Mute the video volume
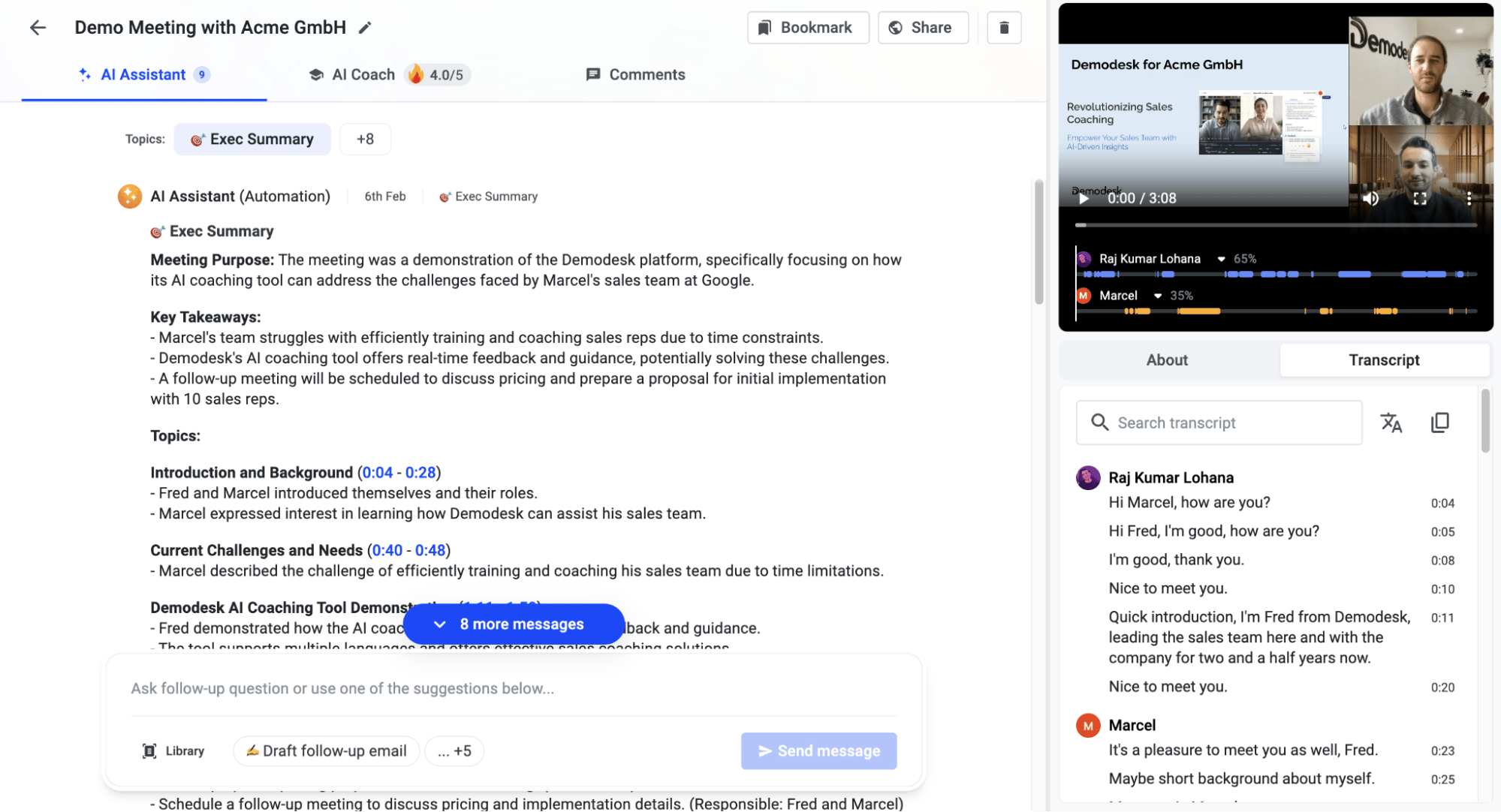1501x812 pixels. pyautogui.click(x=1370, y=198)
